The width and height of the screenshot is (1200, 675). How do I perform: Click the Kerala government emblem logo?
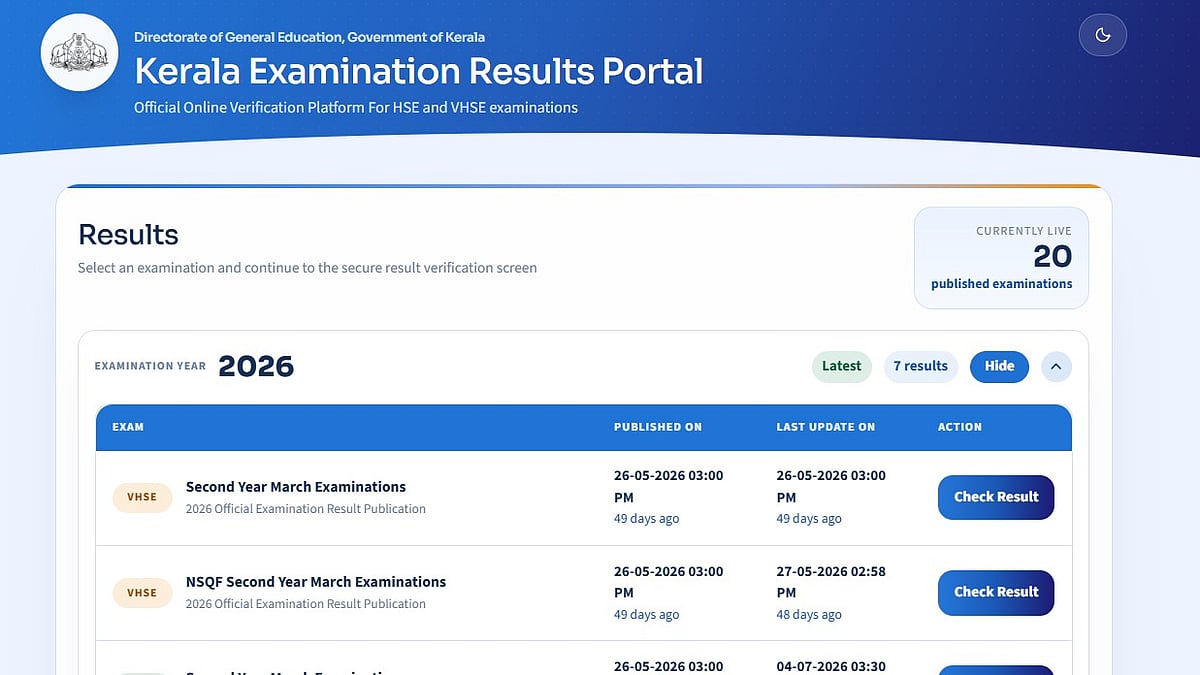(79, 53)
